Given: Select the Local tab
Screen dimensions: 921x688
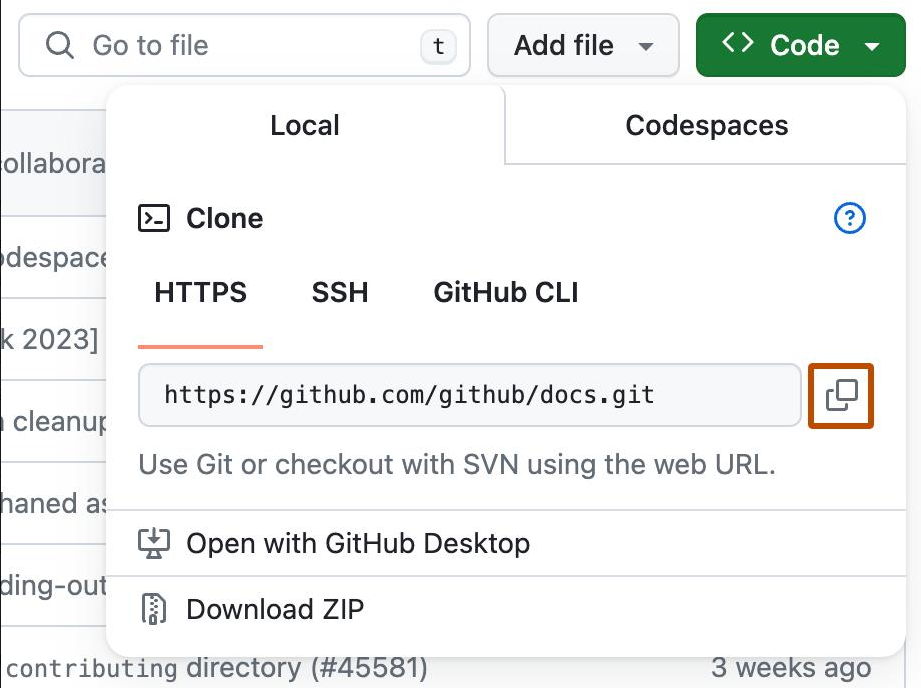Looking at the screenshot, I should [x=305, y=125].
